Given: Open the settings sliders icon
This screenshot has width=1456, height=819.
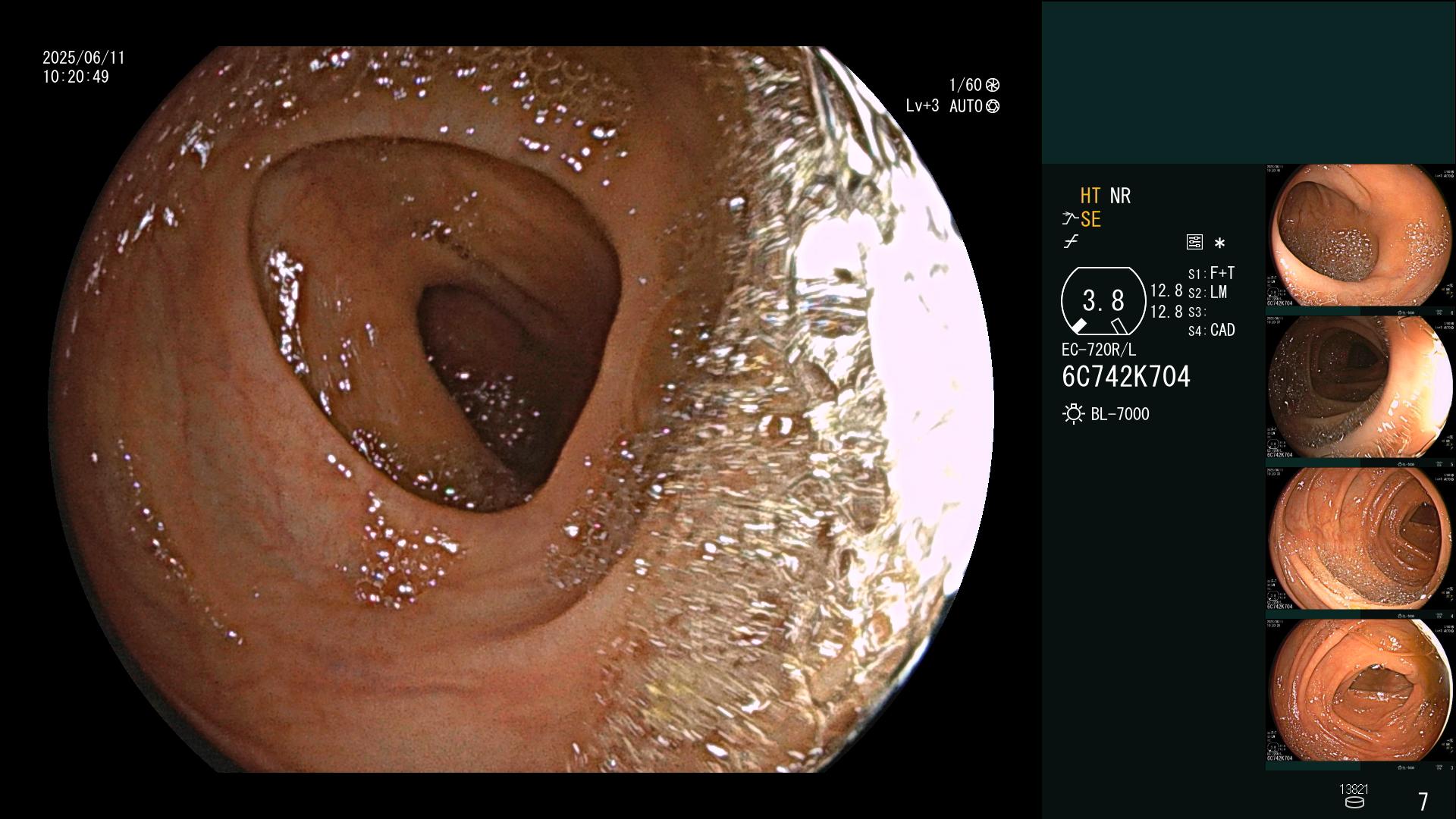Looking at the screenshot, I should tap(1194, 242).
